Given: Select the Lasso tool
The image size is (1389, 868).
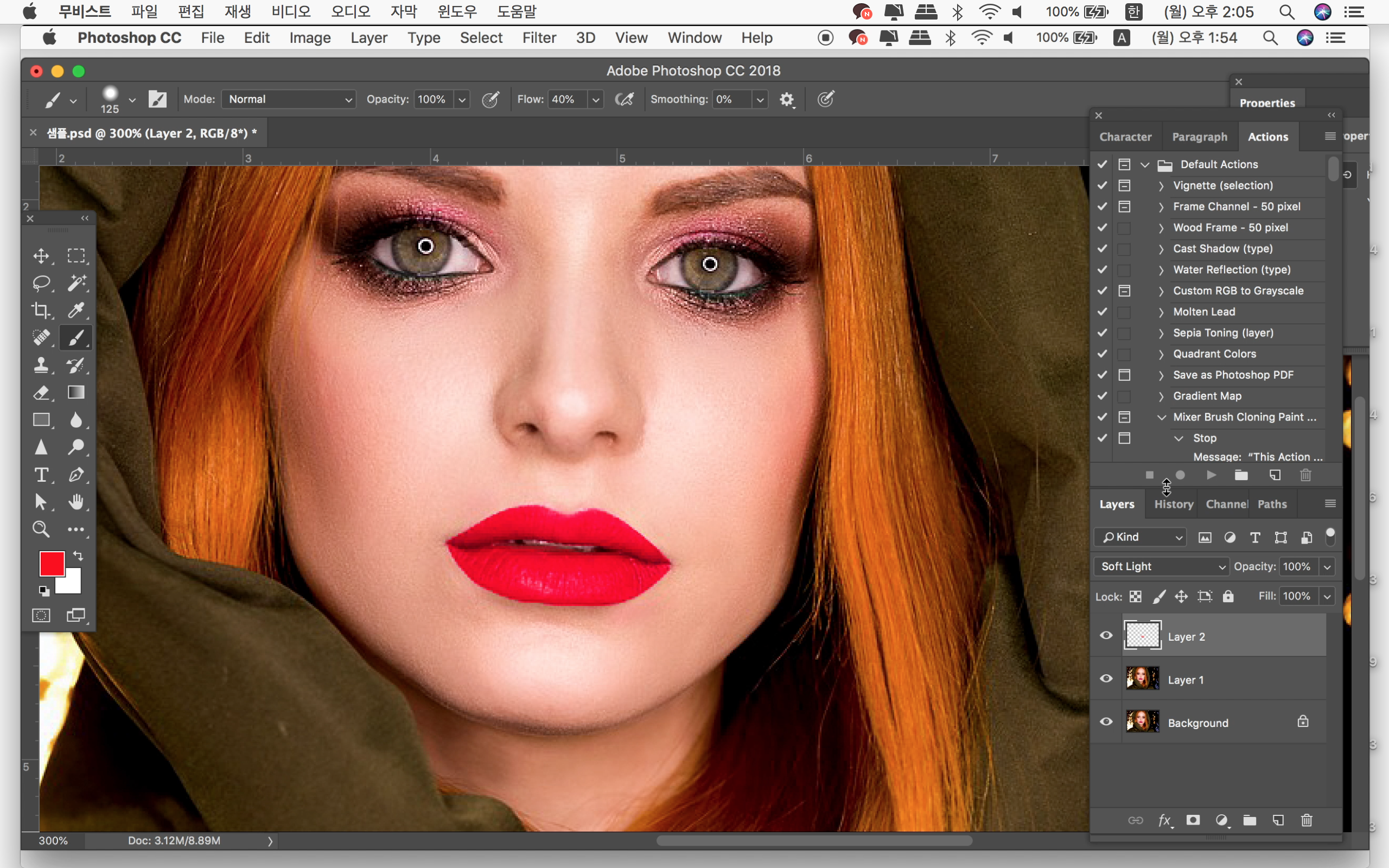Looking at the screenshot, I should [41, 283].
